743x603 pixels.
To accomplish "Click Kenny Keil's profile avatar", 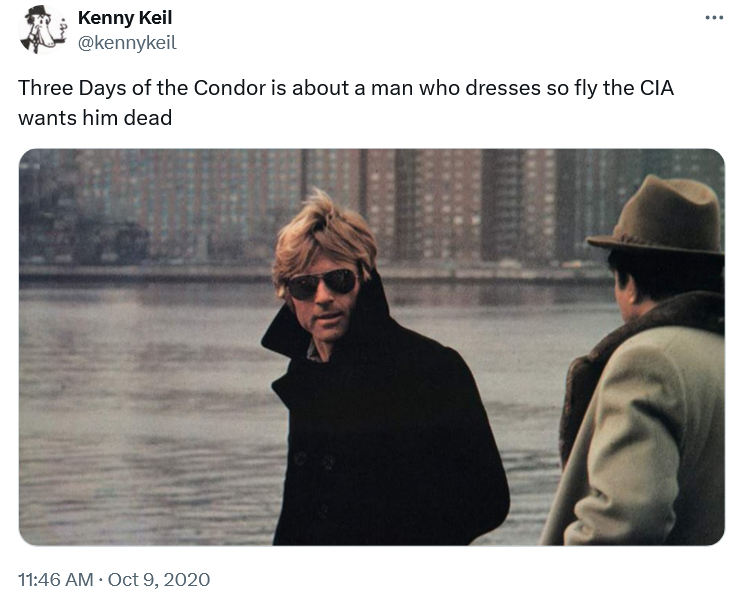I will point(39,28).
